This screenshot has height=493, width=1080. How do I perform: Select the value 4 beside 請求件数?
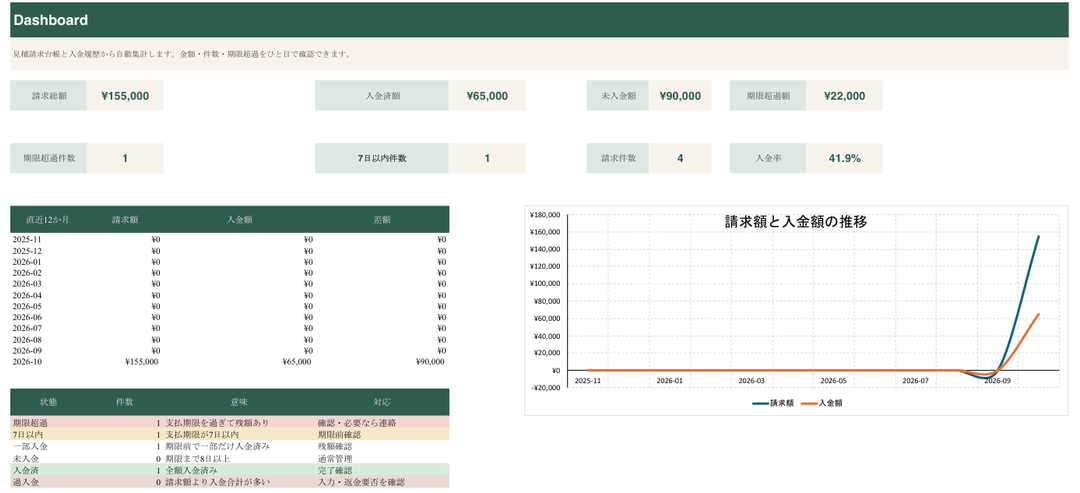coord(680,158)
